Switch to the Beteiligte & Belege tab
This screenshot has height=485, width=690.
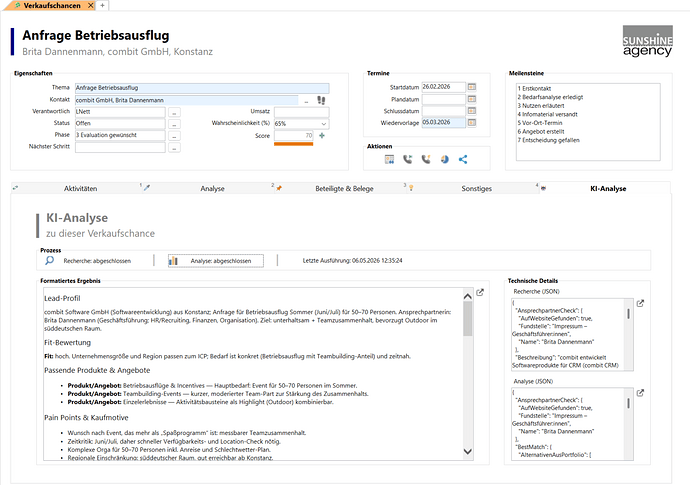[344, 188]
